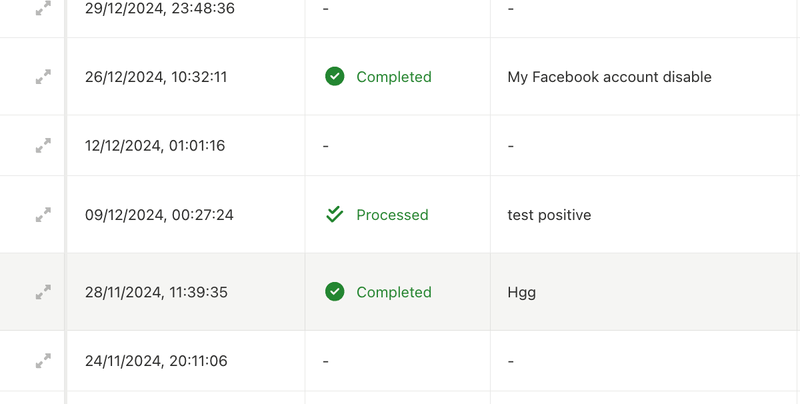
Task: Open the "test positive" comment cell
Action: (549, 215)
